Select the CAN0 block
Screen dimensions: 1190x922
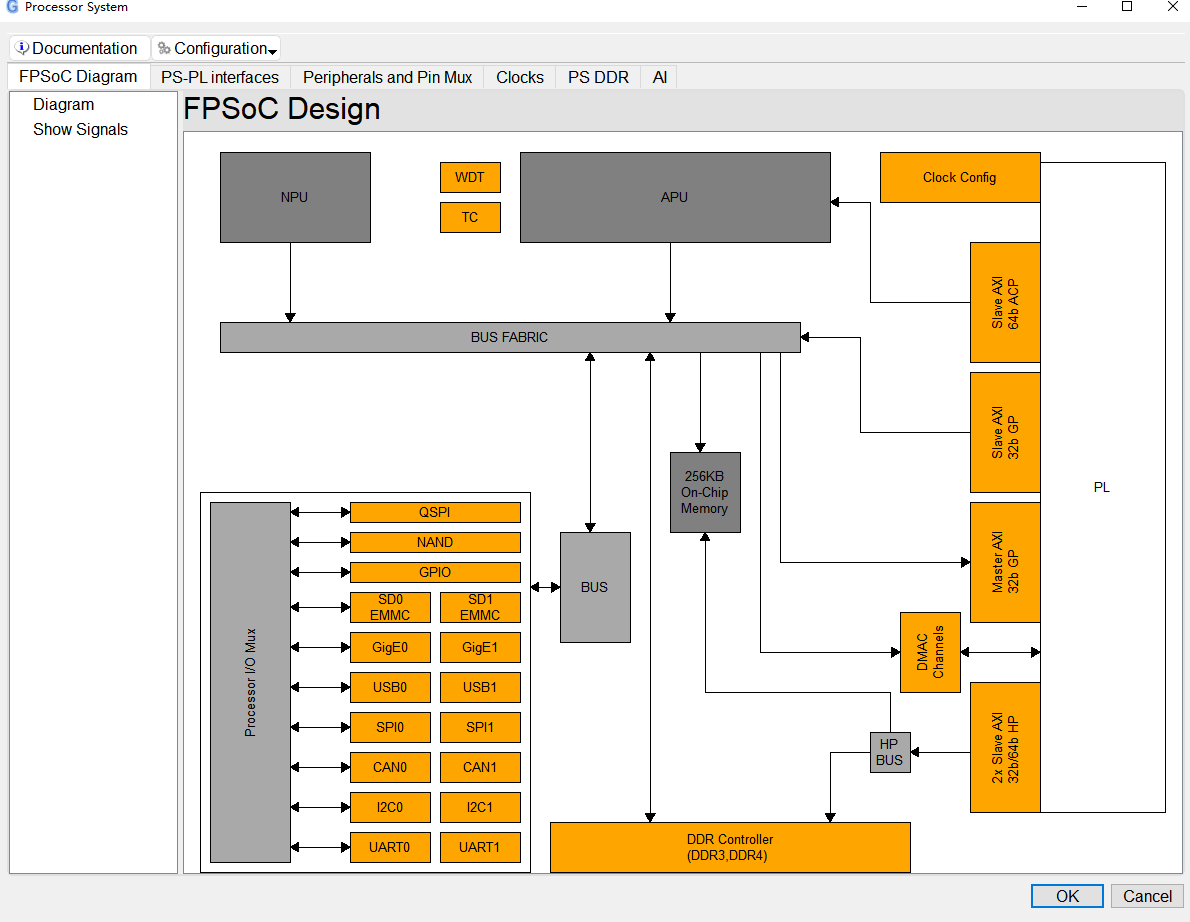coord(390,768)
